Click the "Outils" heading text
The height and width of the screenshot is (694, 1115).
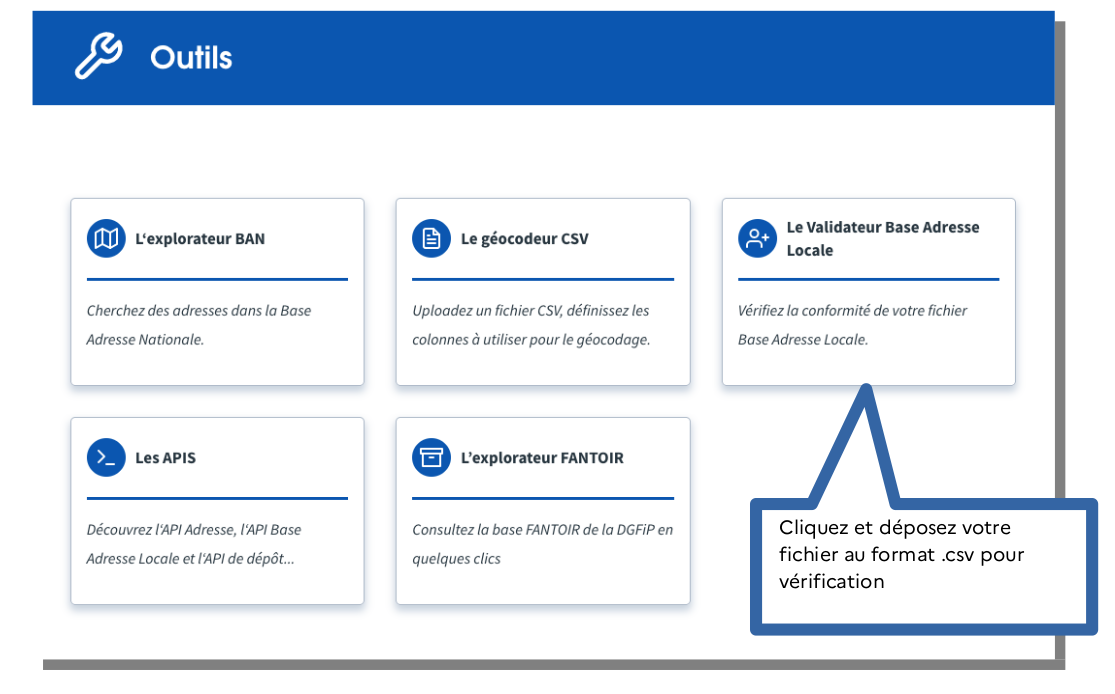191,58
